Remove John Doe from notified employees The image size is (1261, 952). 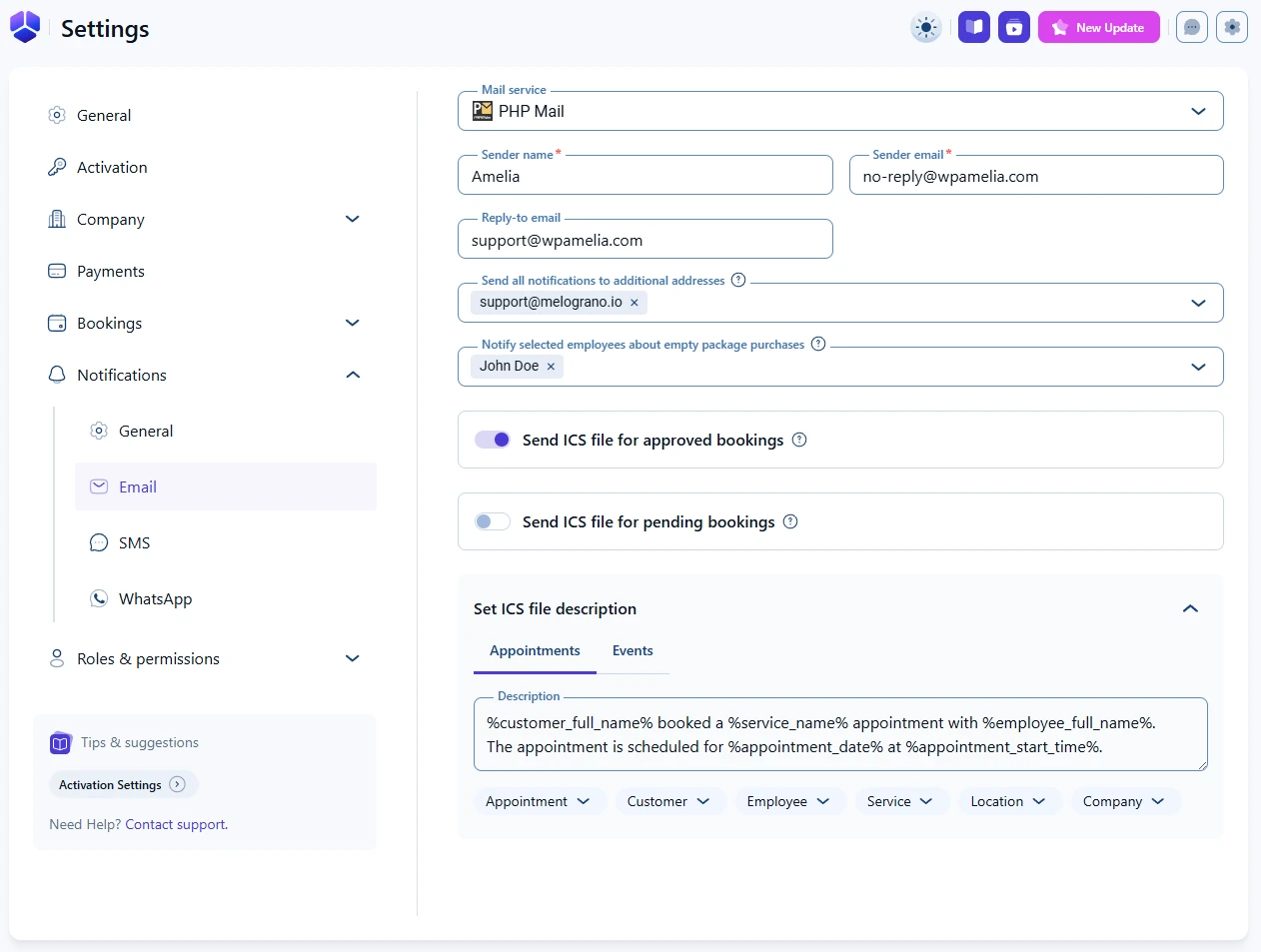tap(551, 367)
